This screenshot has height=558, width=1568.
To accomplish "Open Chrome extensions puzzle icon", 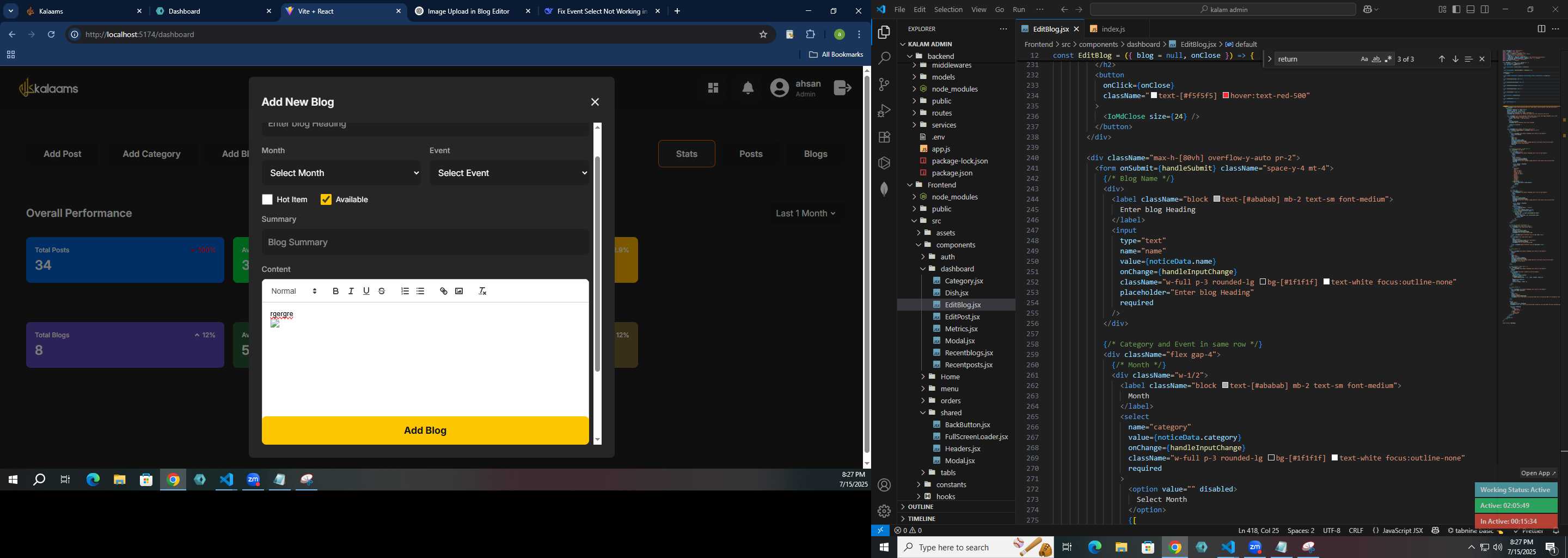I will pos(811,35).
